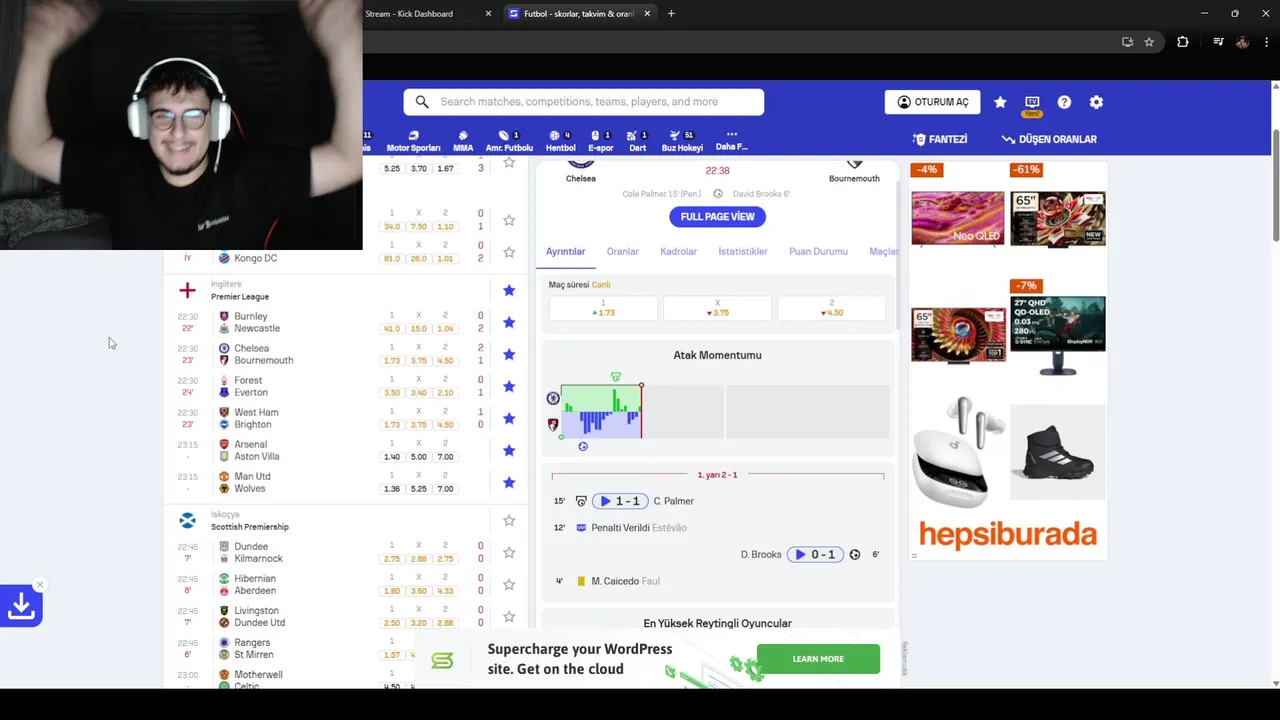Open the MMA sport category

point(463,141)
